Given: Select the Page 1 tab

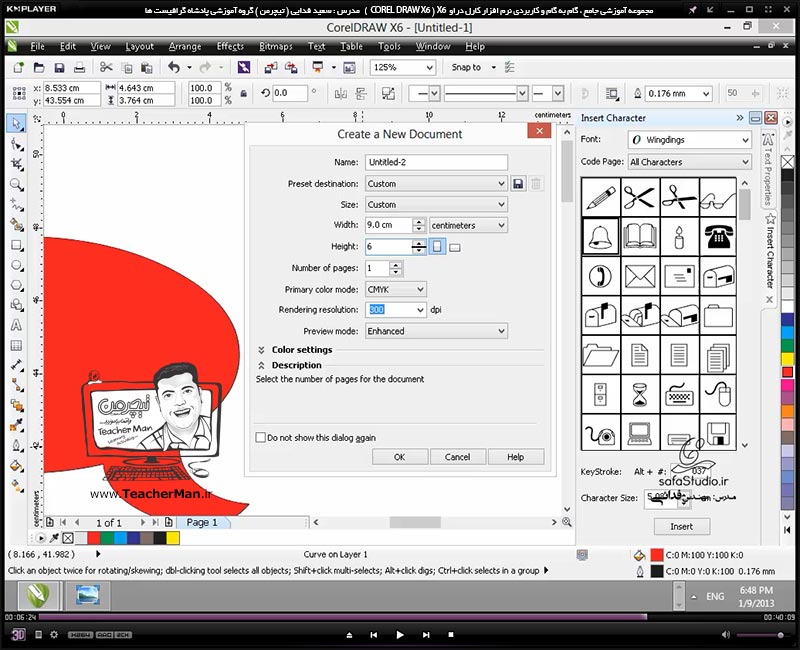Looking at the screenshot, I should click(202, 522).
